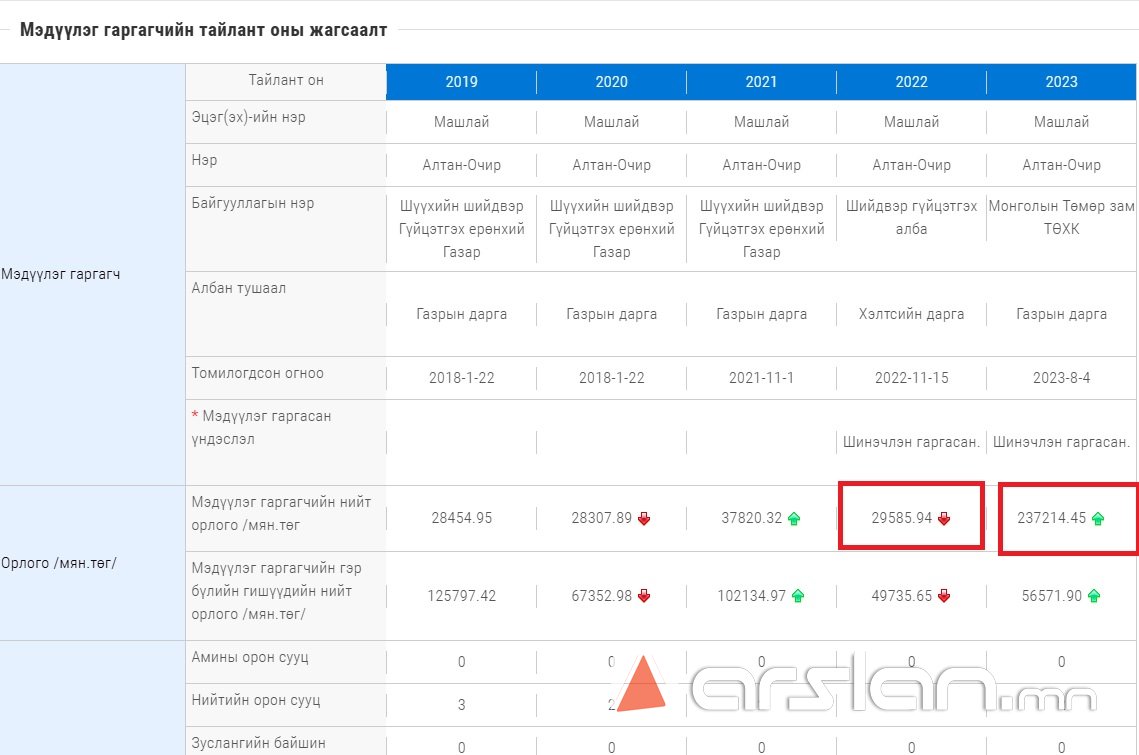Viewport: 1139px width, 755px height.
Task: Click 'Монголын Төмөр зам ТӨХК' organization cell
Action: coord(1061,217)
